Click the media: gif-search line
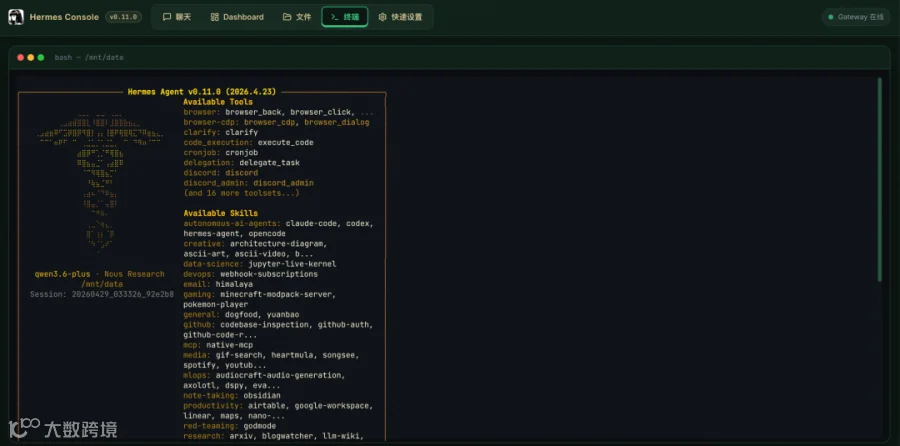The width and height of the screenshot is (900, 446). pyautogui.click(x=271, y=355)
